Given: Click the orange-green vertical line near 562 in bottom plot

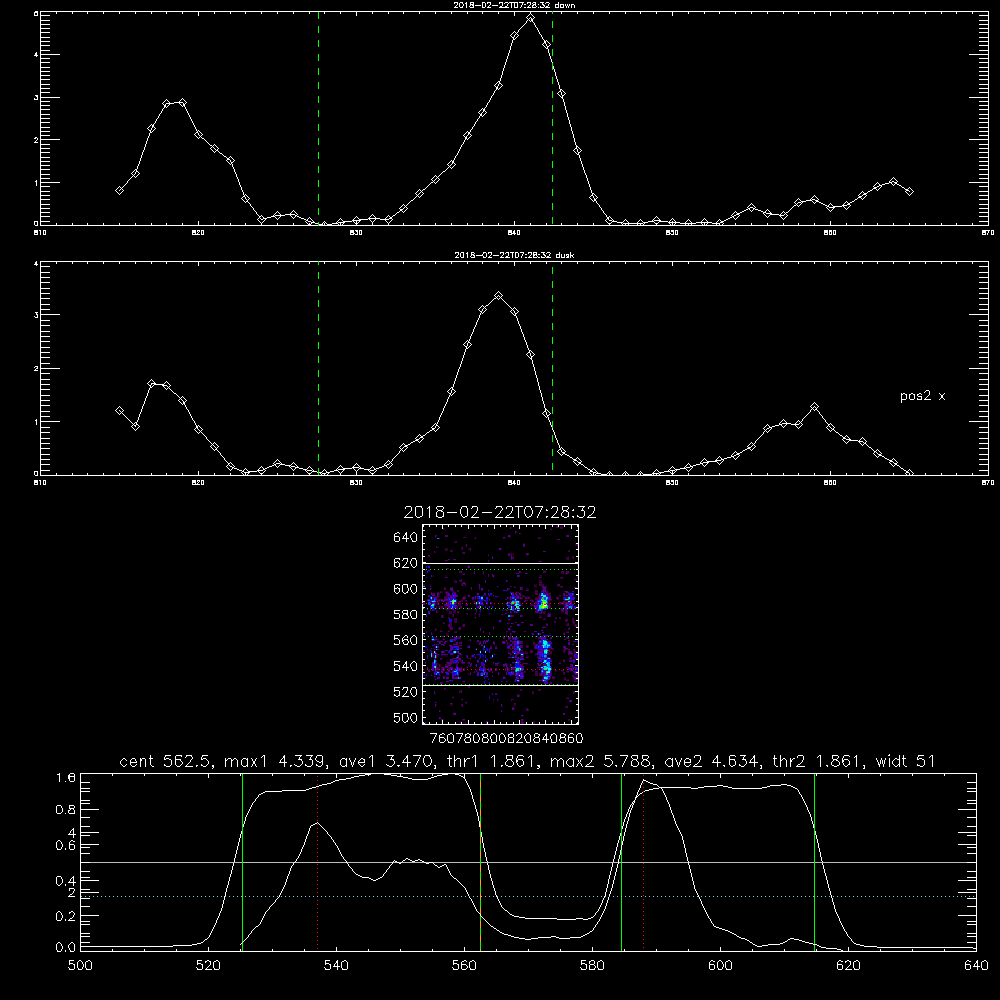Looking at the screenshot, I should 480,862.
